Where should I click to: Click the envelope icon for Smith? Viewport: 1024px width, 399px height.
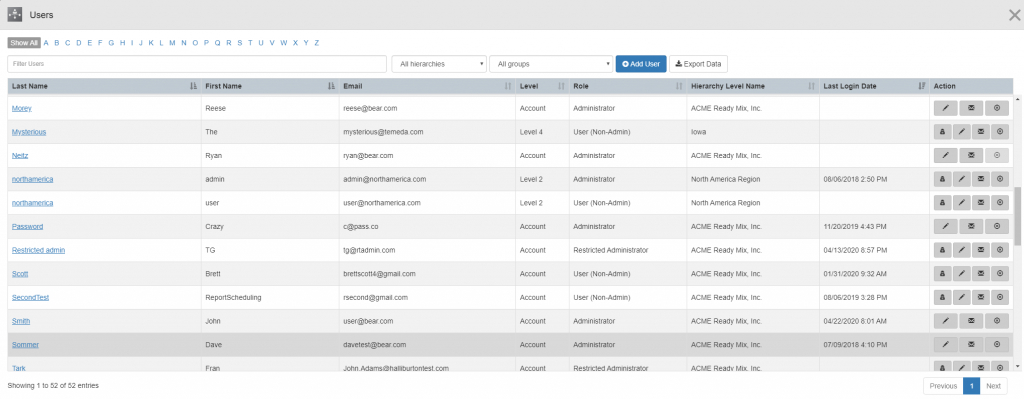click(971, 321)
